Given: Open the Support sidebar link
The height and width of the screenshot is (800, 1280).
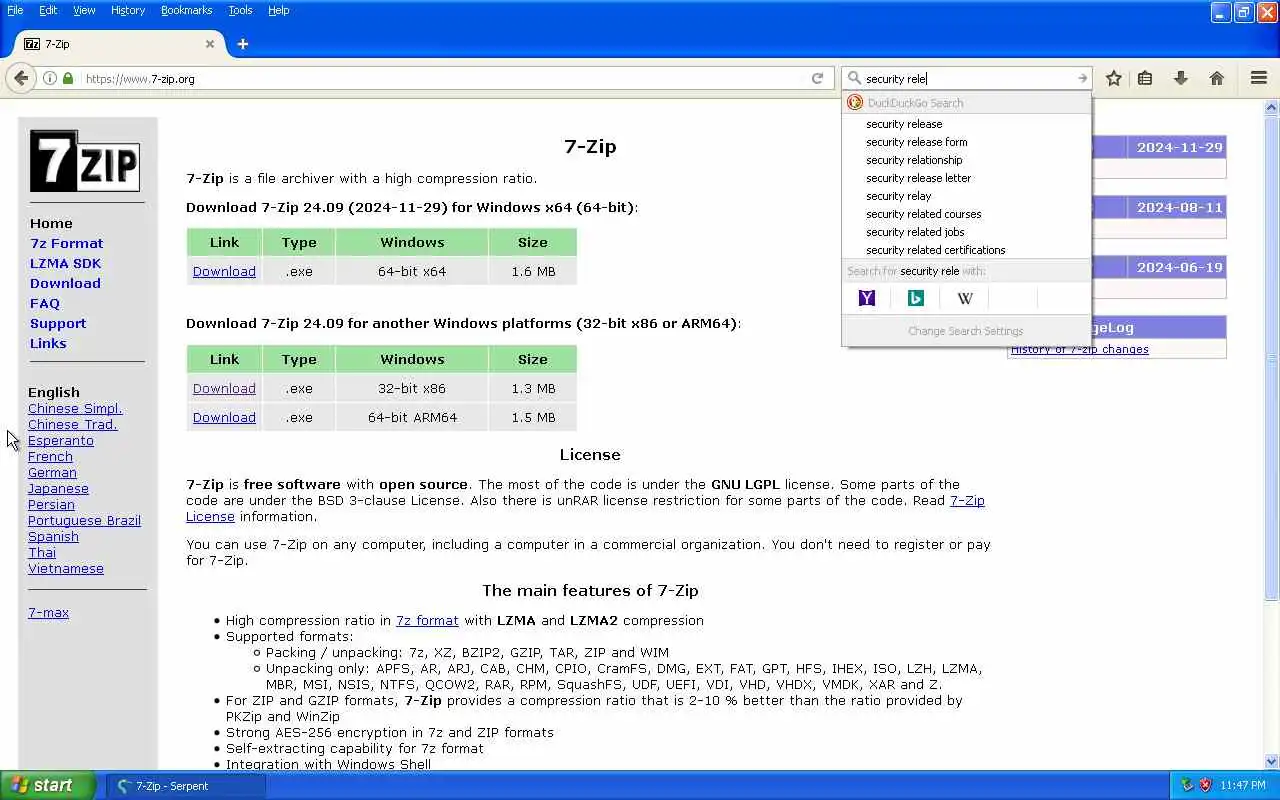Looking at the screenshot, I should [x=58, y=323].
